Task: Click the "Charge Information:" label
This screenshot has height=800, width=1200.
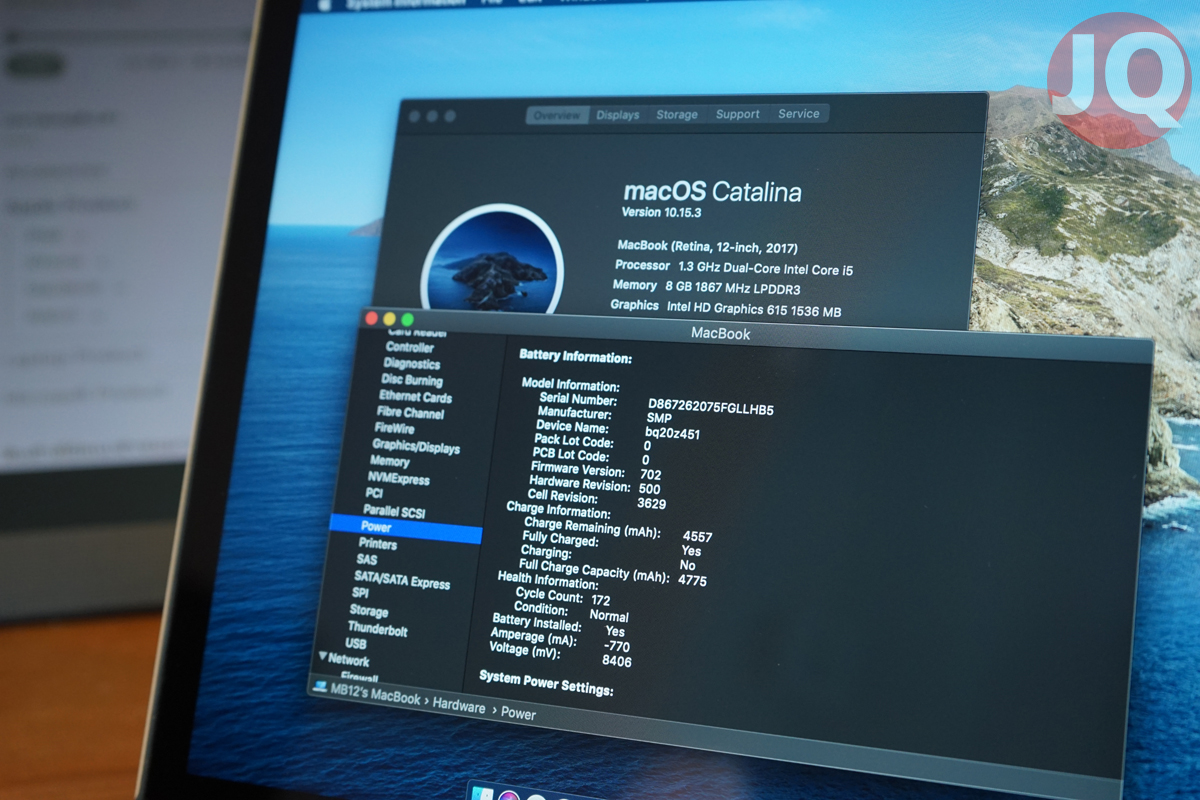Action: [559, 510]
